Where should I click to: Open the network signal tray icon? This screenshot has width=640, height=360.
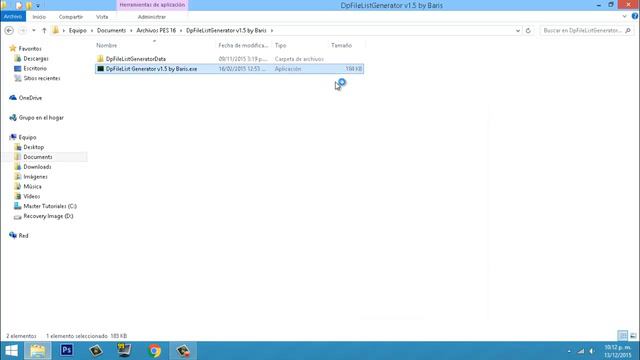tap(580, 351)
